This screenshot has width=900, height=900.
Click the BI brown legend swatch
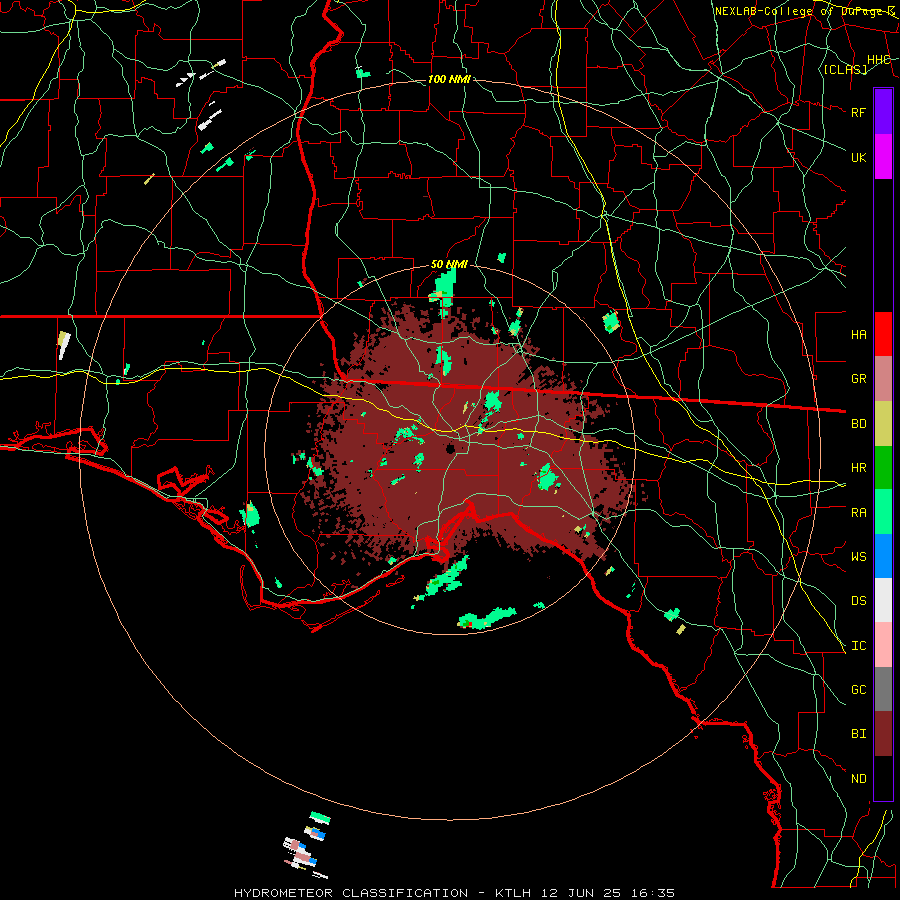(x=883, y=734)
